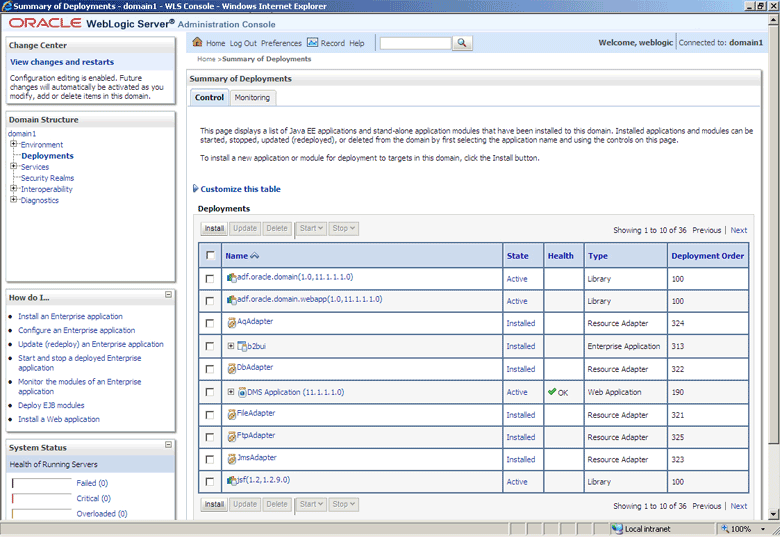Click the jsf(1.2,1.2.9.0) library icon
Viewport: 780px width, 537px height.
coord(232,480)
